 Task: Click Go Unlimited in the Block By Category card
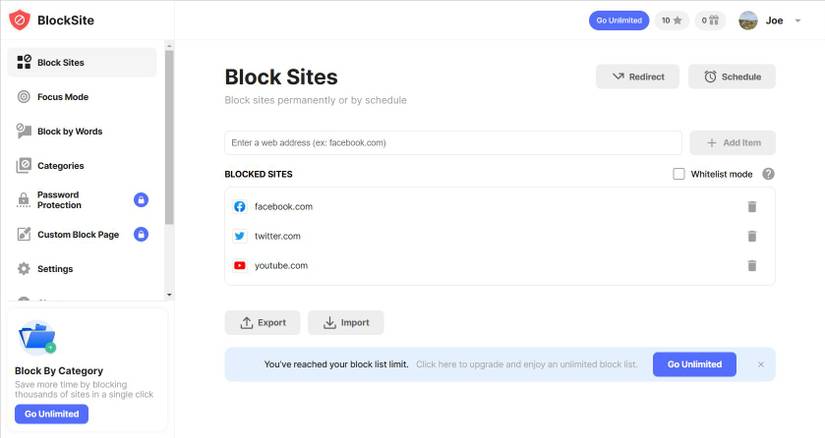pos(52,414)
